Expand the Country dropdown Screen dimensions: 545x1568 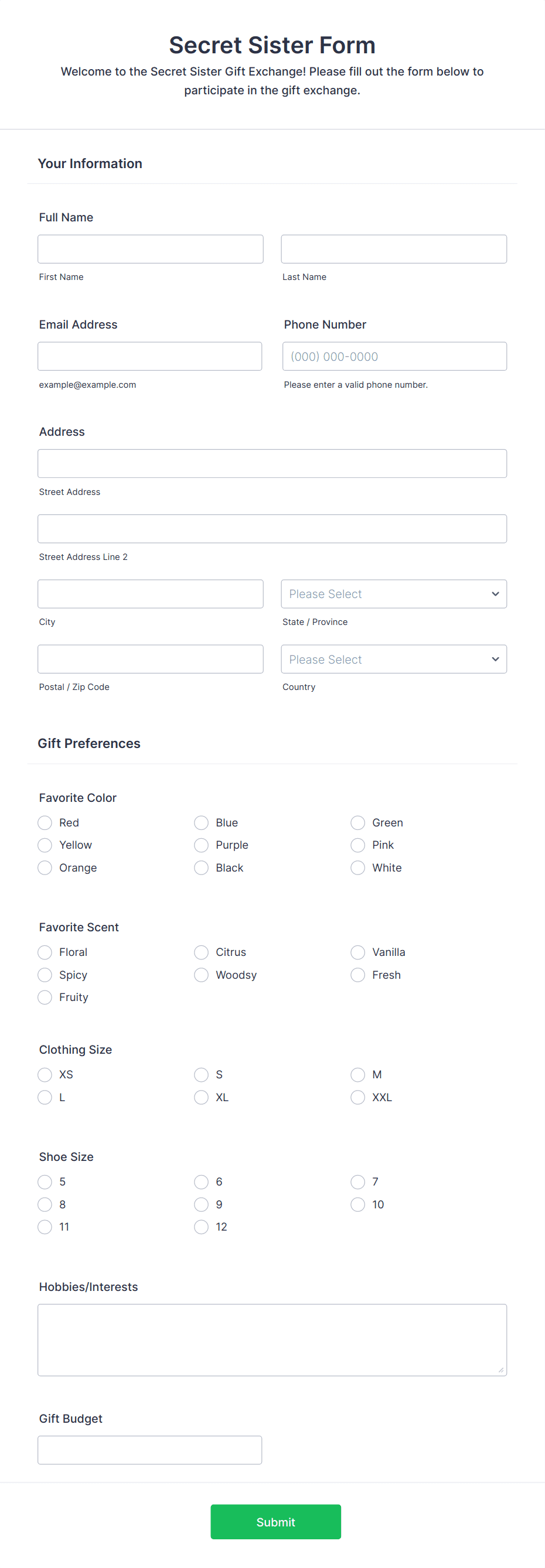pos(393,658)
